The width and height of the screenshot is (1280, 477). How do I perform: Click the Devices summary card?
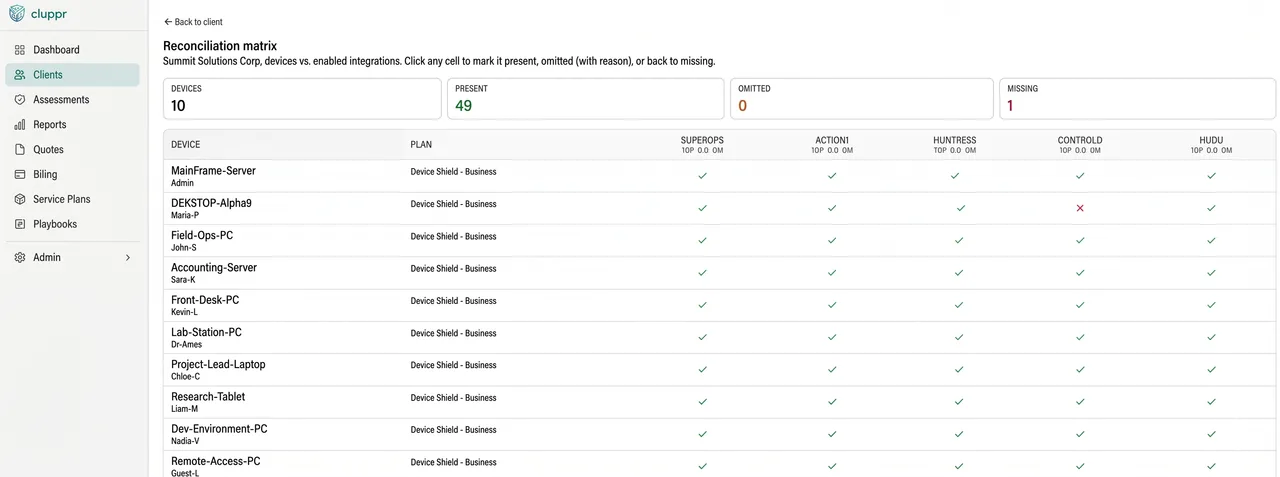[x=302, y=99]
